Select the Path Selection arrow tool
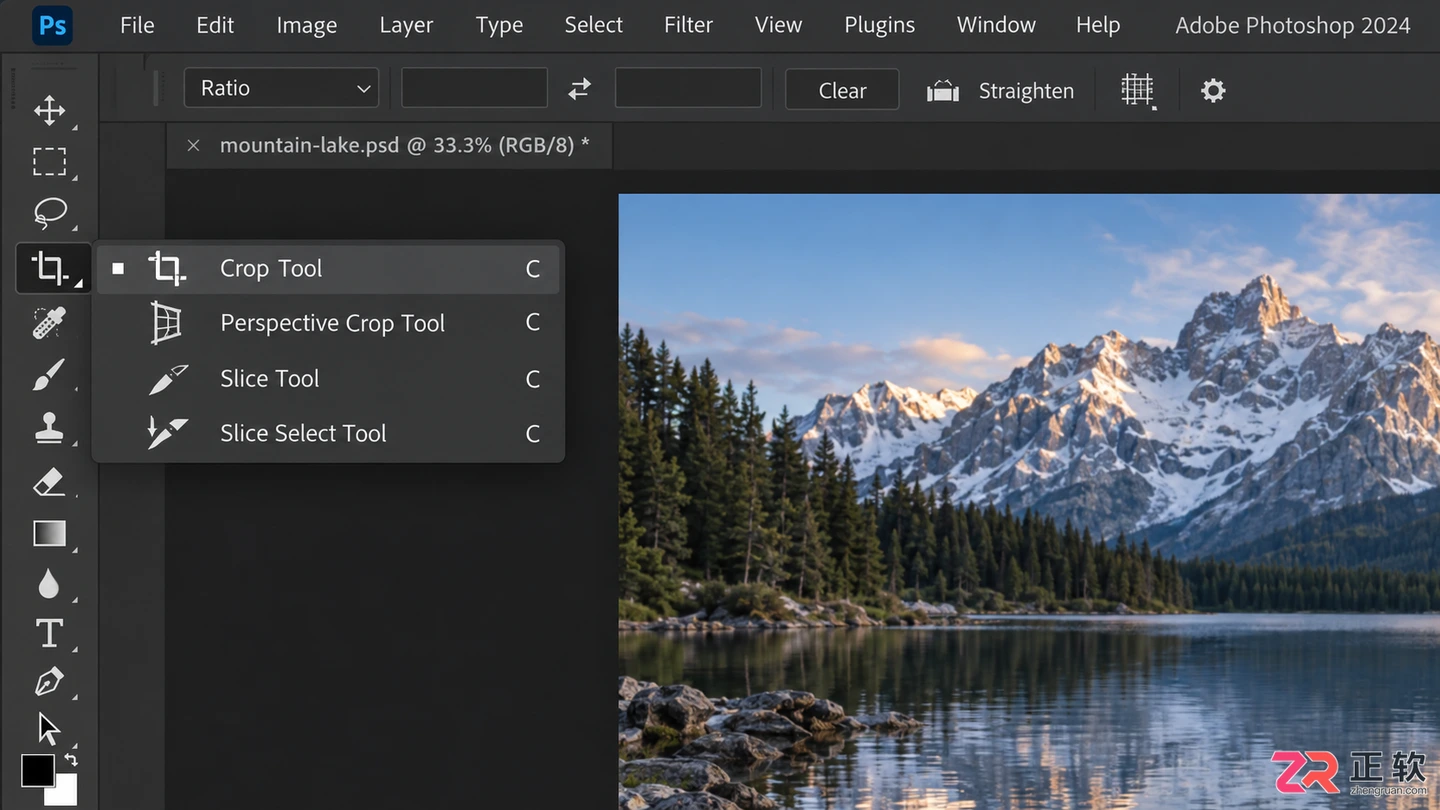The width and height of the screenshot is (1440, 810). (49, 727)
